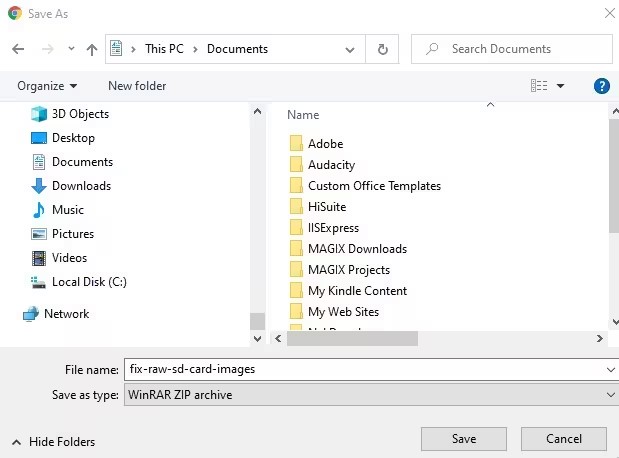Select the Music folder in sidebar
This screenshot has width=619, height=458.
point(68,210)
